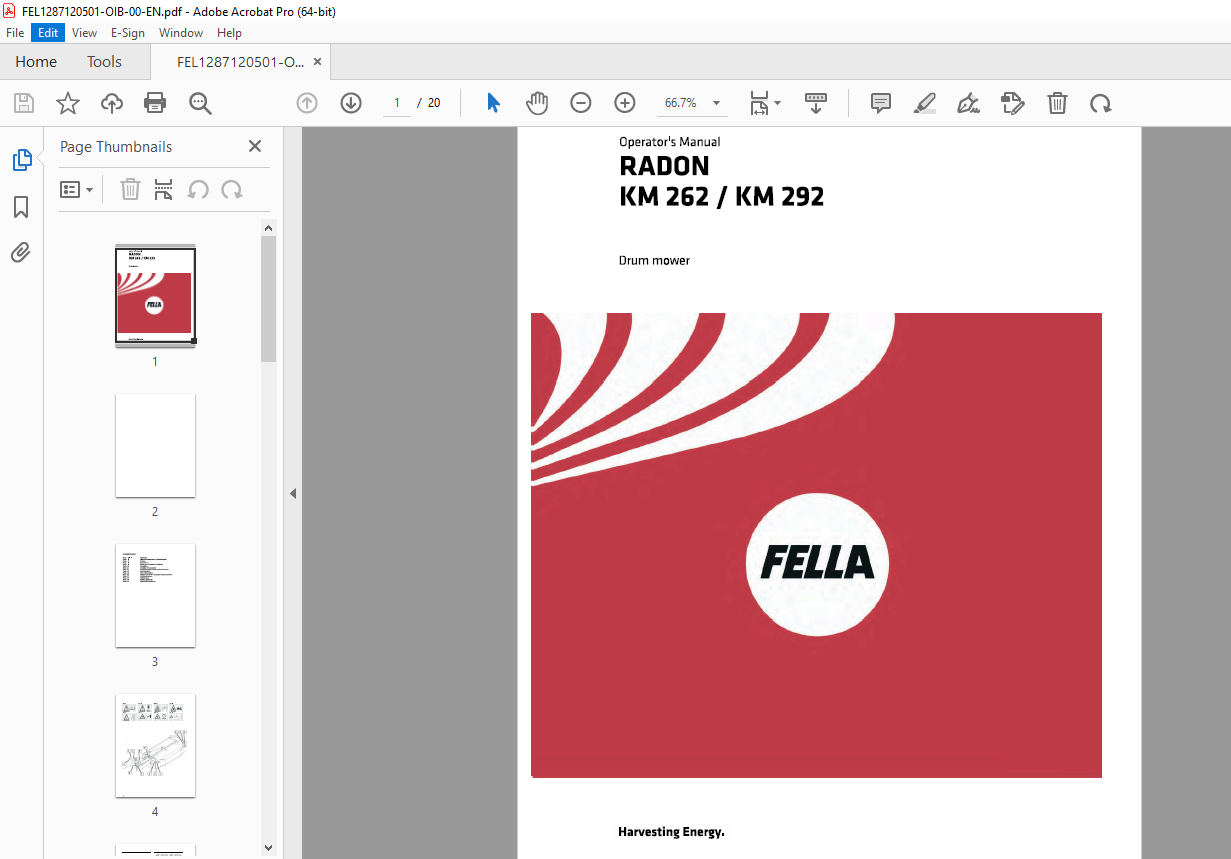This screenshot has width=1231, height=859.
Task: Click the fit page width icon
Action: [x=759, y=103]
